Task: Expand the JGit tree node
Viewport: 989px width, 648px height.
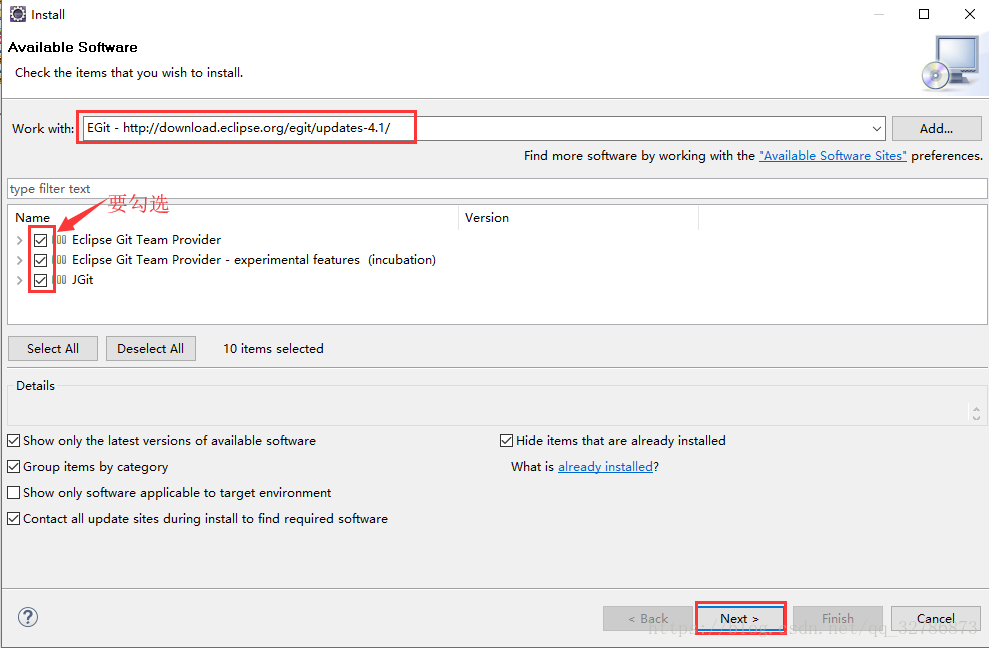Action: pyautogui.click(x=20, y=281)
